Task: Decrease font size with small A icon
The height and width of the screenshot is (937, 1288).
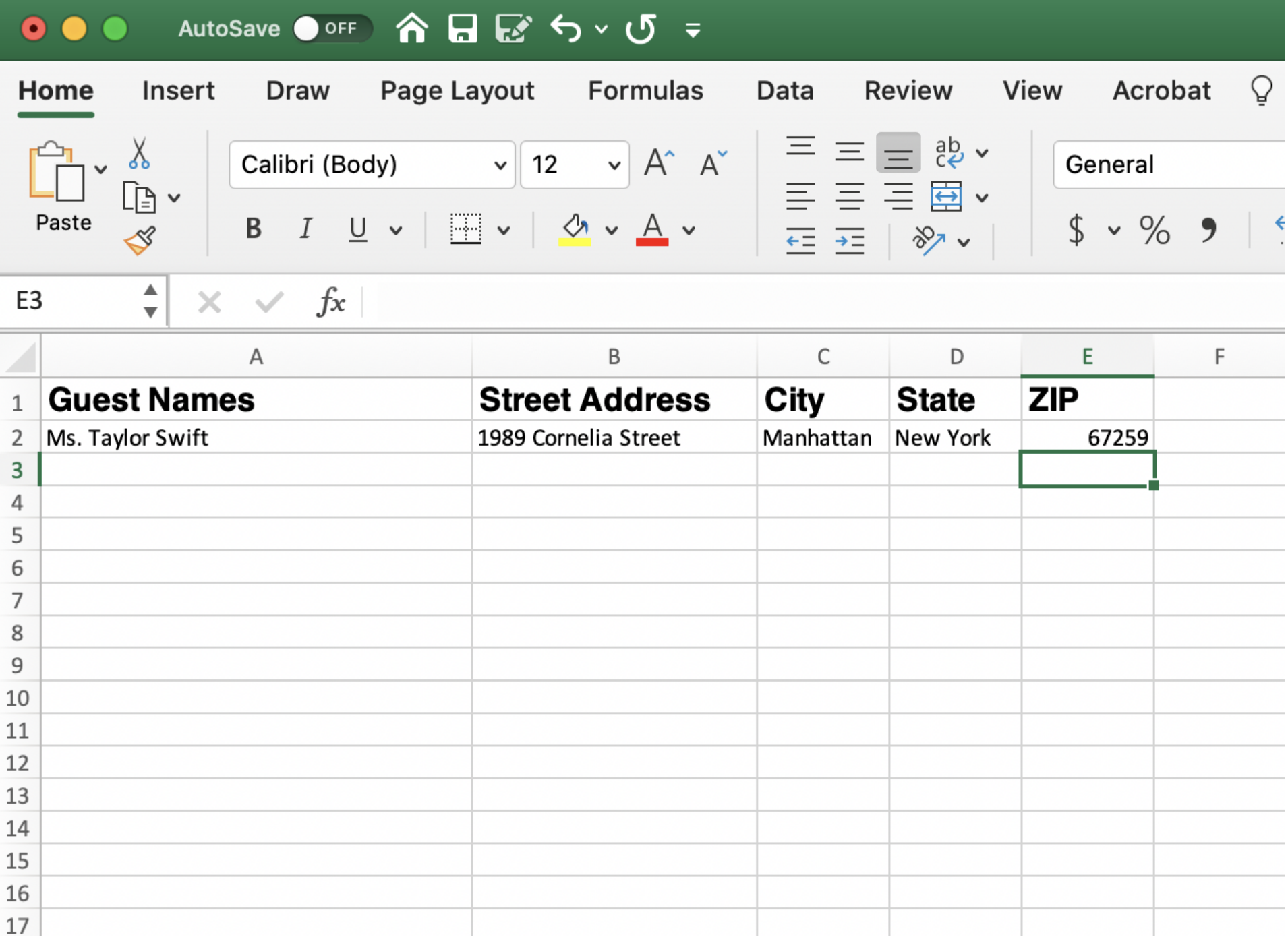Action: pyautogui.click(x=713, y=164)
